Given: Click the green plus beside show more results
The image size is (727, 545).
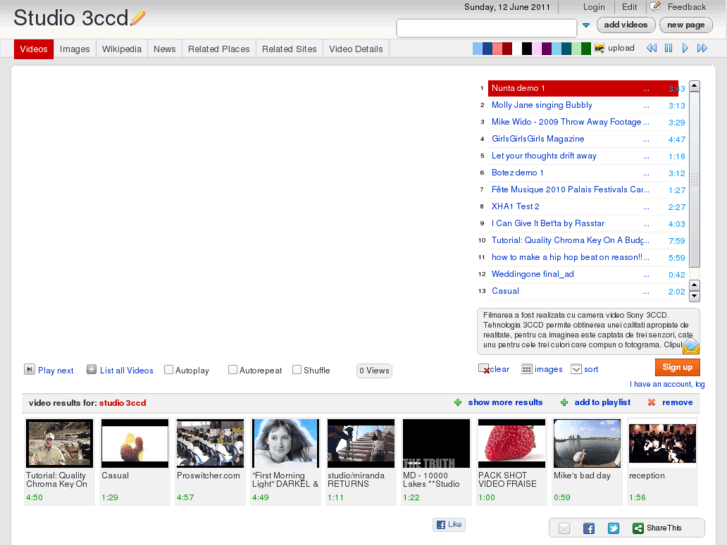Looking at the screenshot, I should [458, 403].
